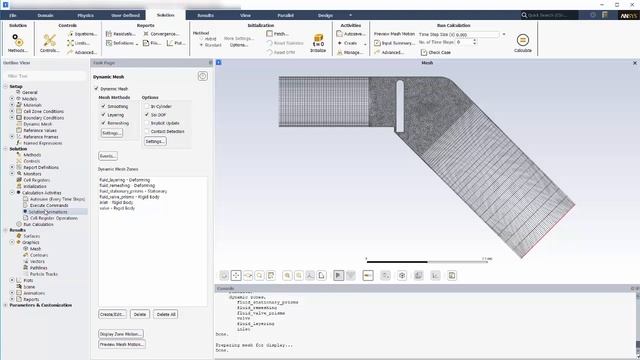This screenshot has width=640, height=360.
Task: Click the zoom in magnifier icon
Action: [287, 276]
